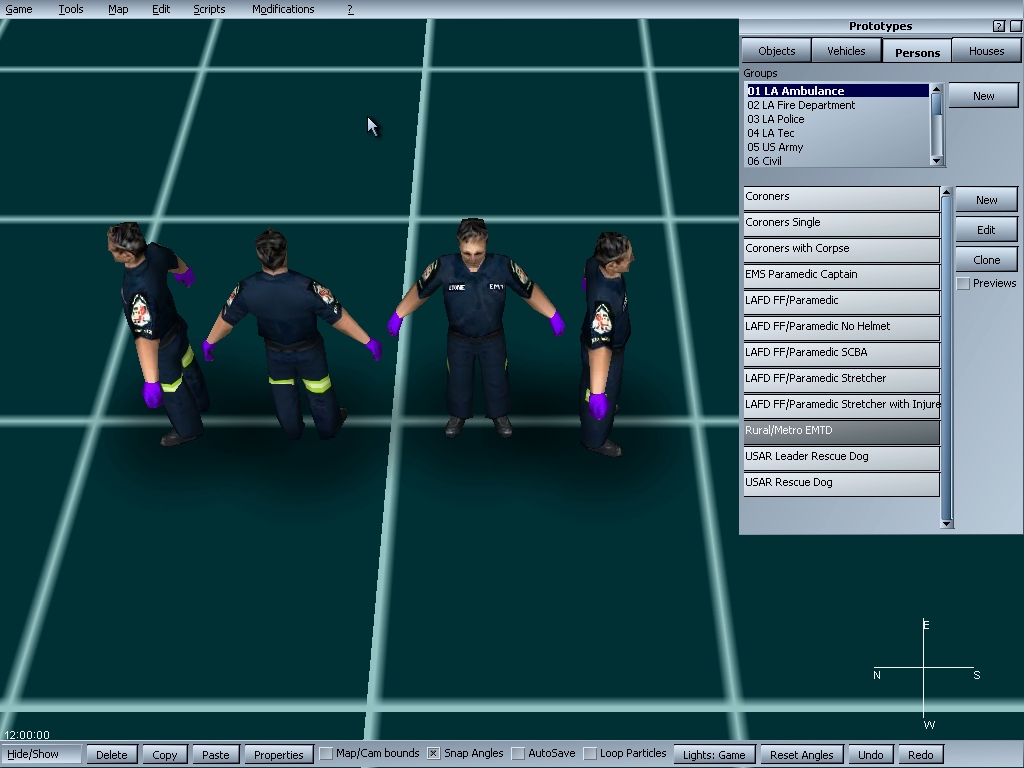1024x768 pixels.
Task: Click the prototype list vertical scrollbar
Action: point(947,350)
